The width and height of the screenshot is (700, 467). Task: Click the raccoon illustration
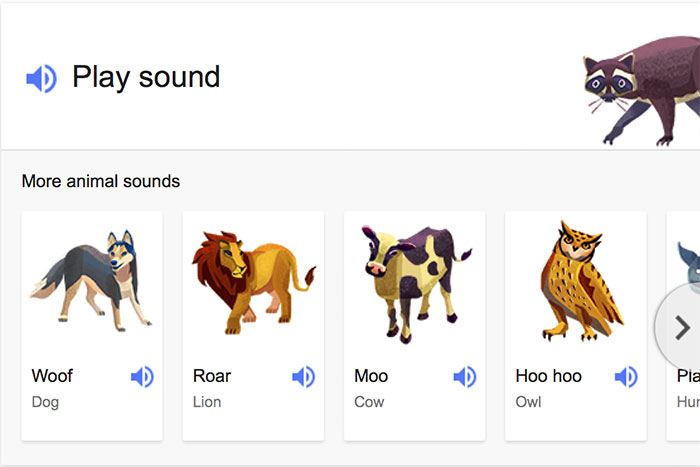[642, 88]
